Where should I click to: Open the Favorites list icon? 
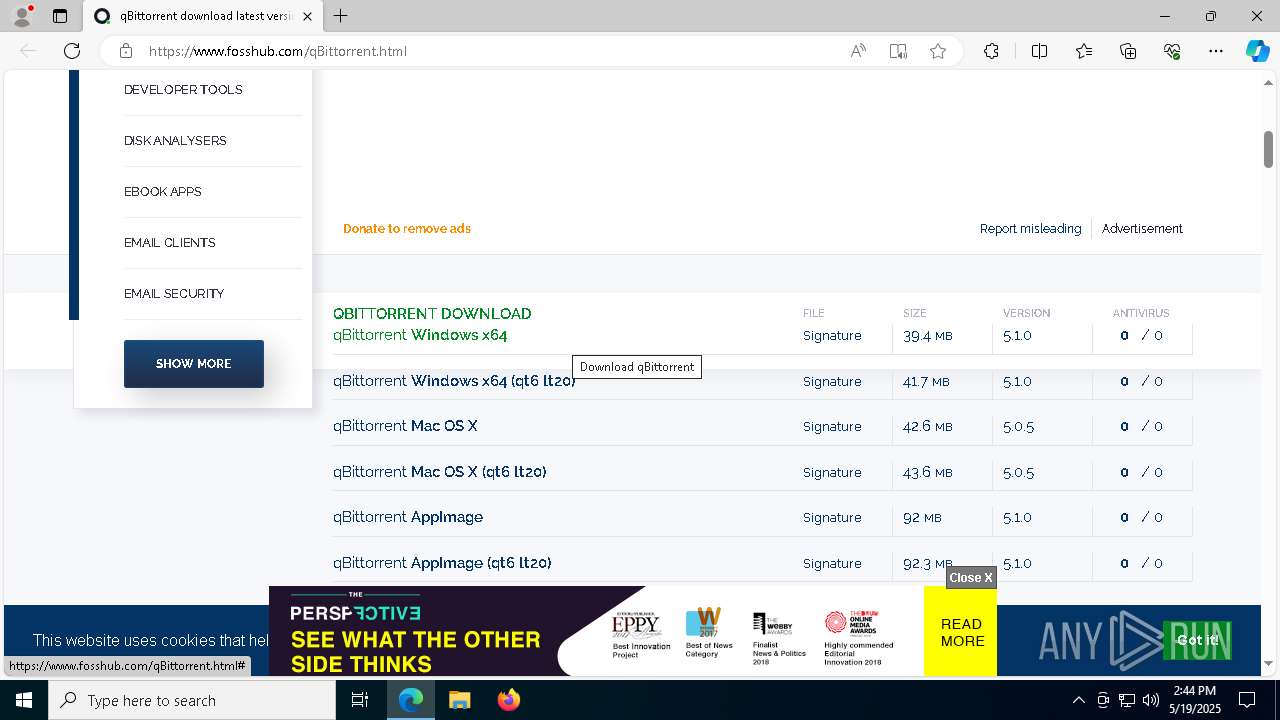(x=1084, y=51)
